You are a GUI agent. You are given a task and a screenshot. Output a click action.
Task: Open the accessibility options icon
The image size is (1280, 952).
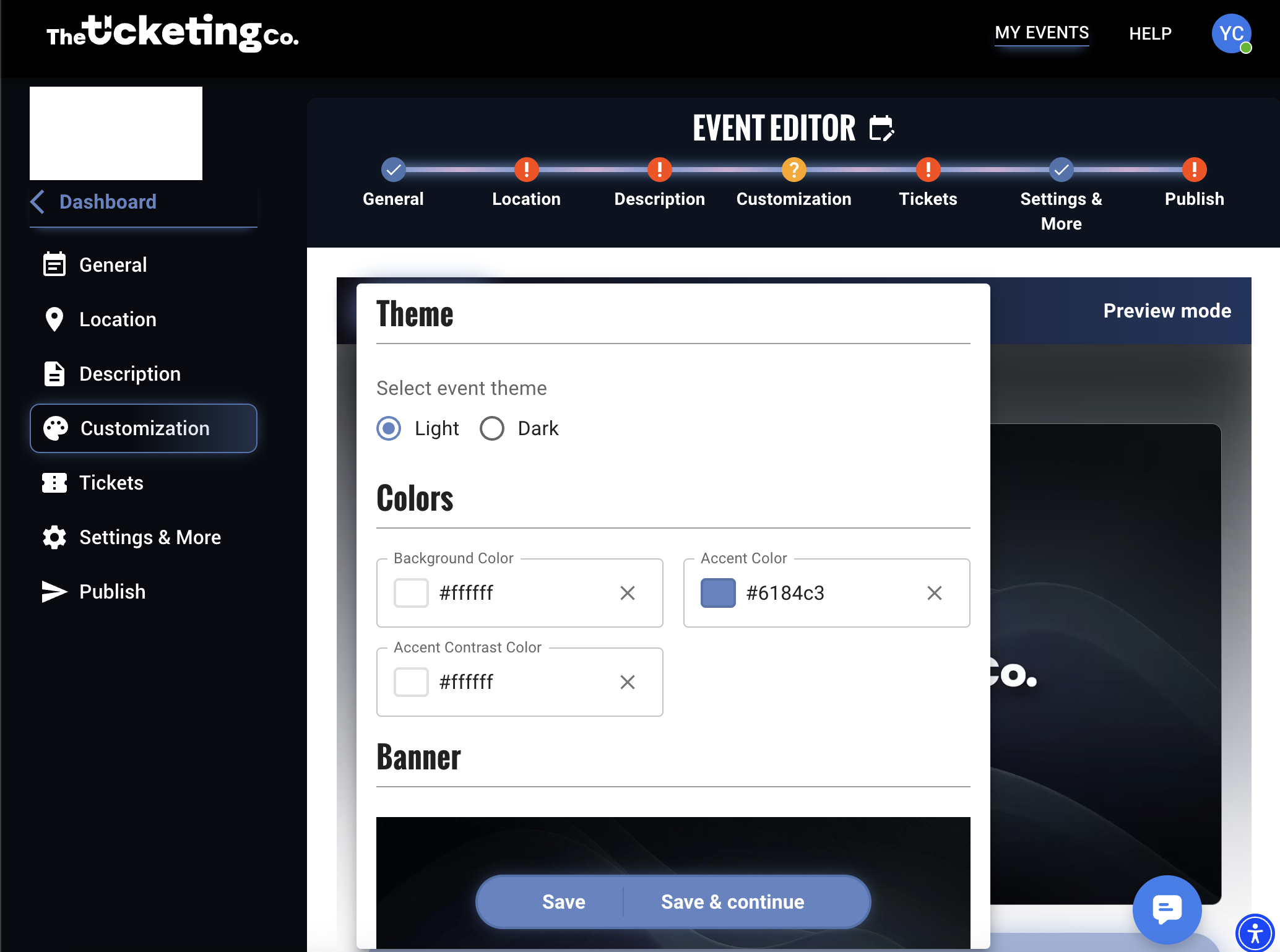tap(1255, 932)
